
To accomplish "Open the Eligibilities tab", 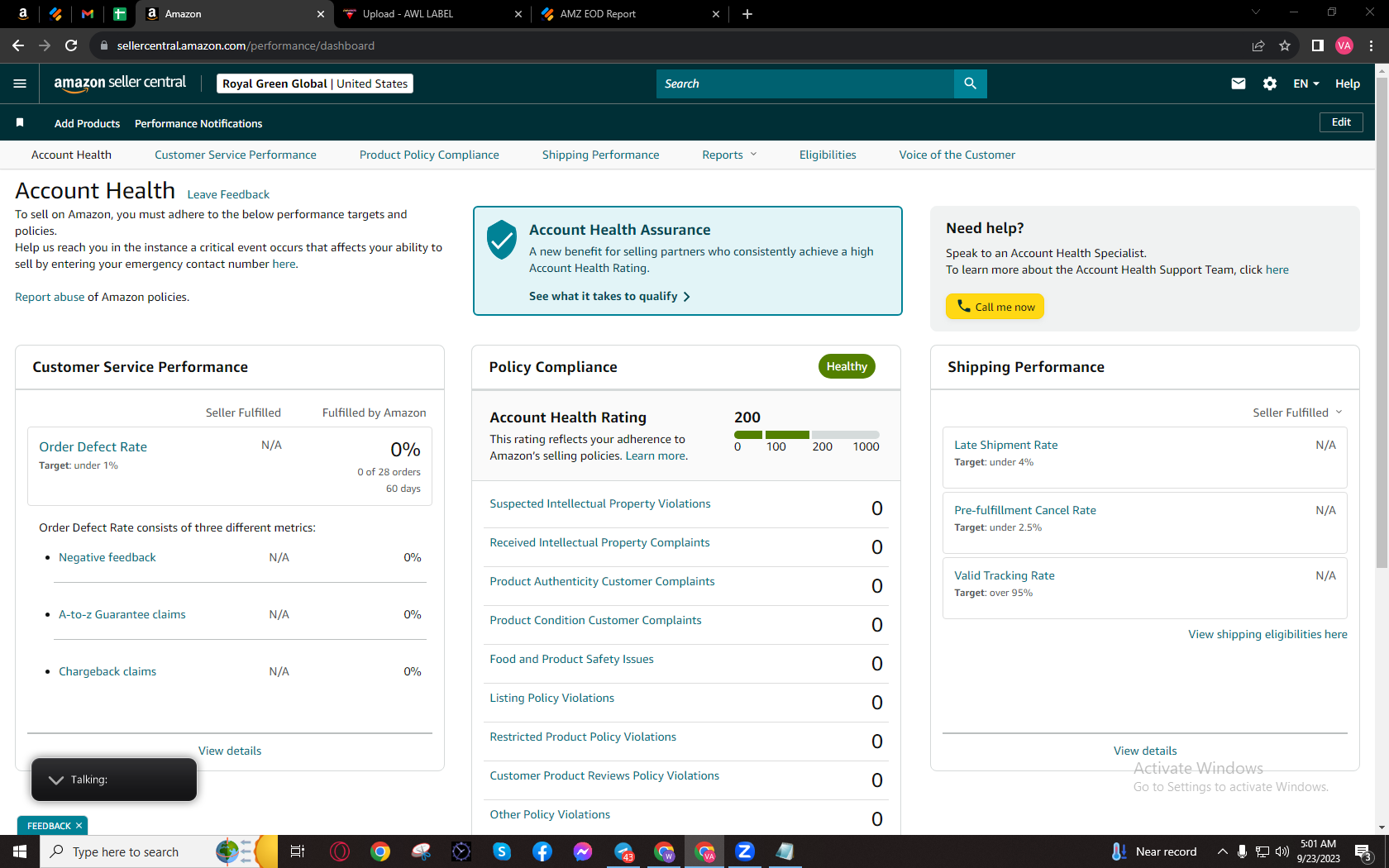I will tap(828, 155).
